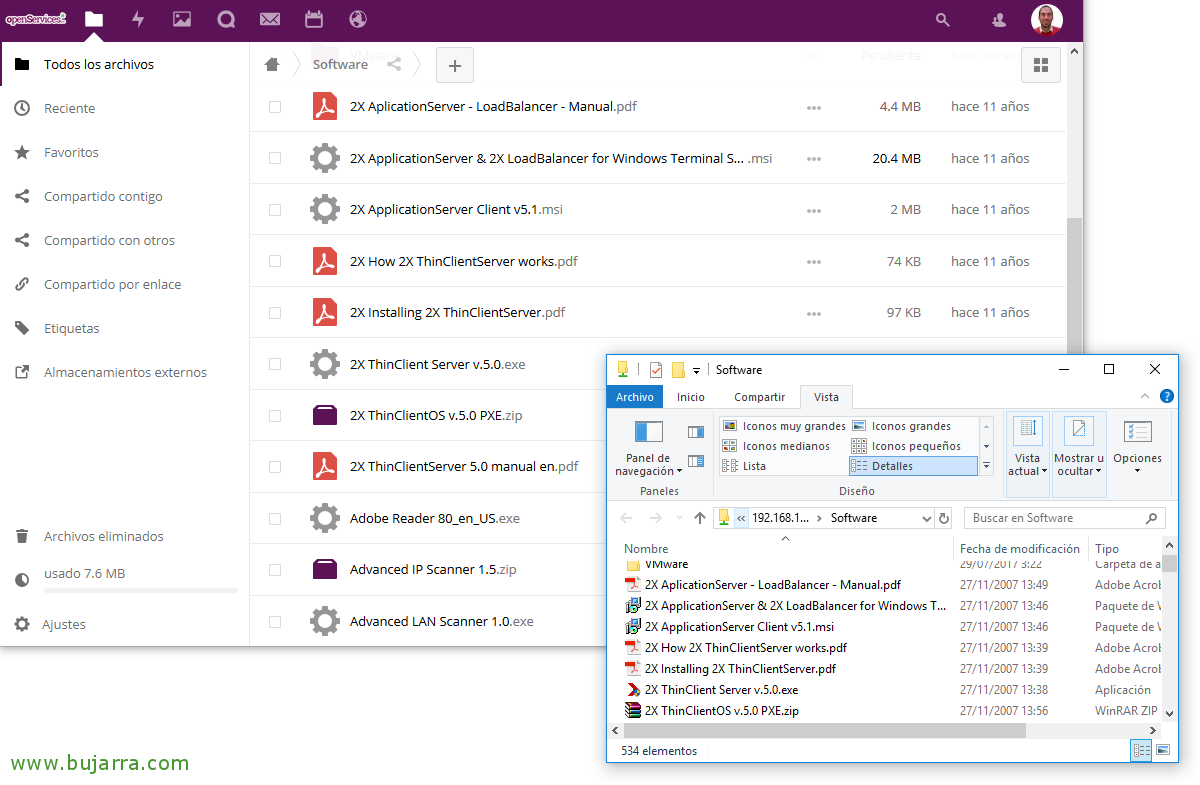Click the horizontal scrollbar in the Explorer window
This screenshot has width=1200, height=785.
(x=820, y=730)
